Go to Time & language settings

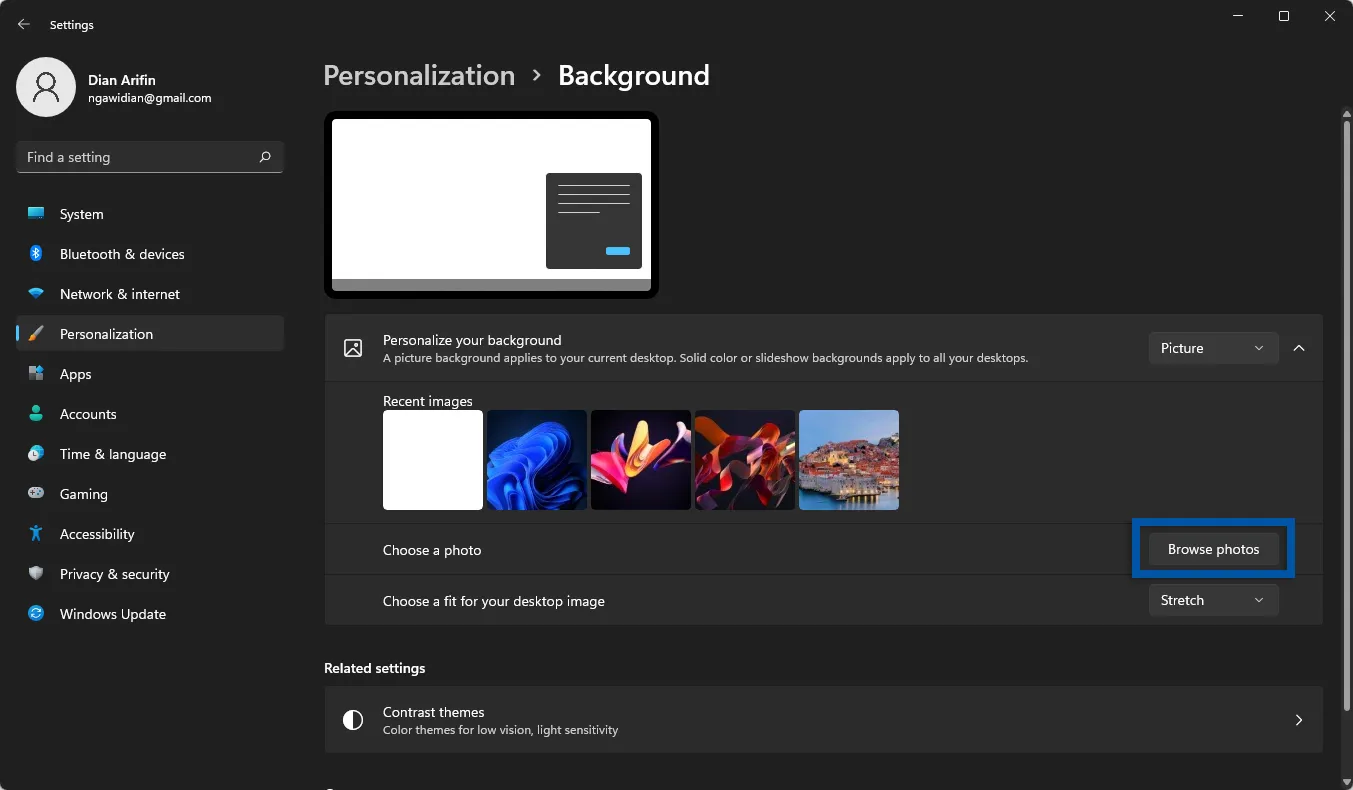point(112,454)
